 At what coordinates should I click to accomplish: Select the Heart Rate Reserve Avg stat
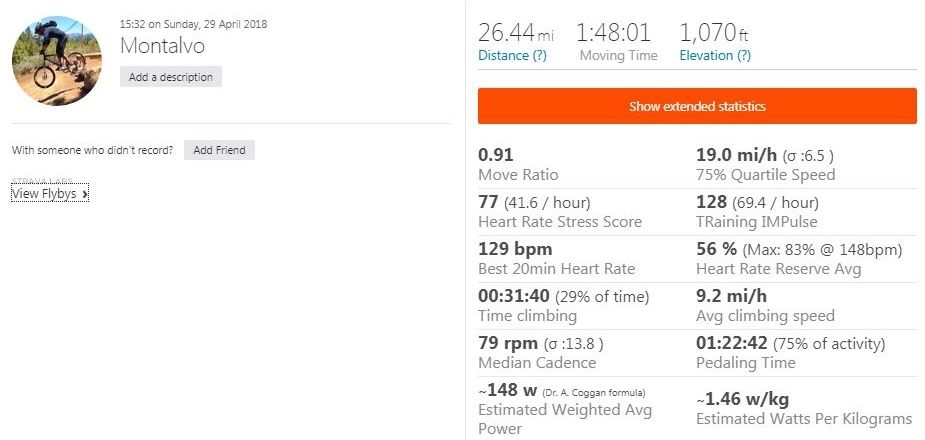click(x=780, y=258)
